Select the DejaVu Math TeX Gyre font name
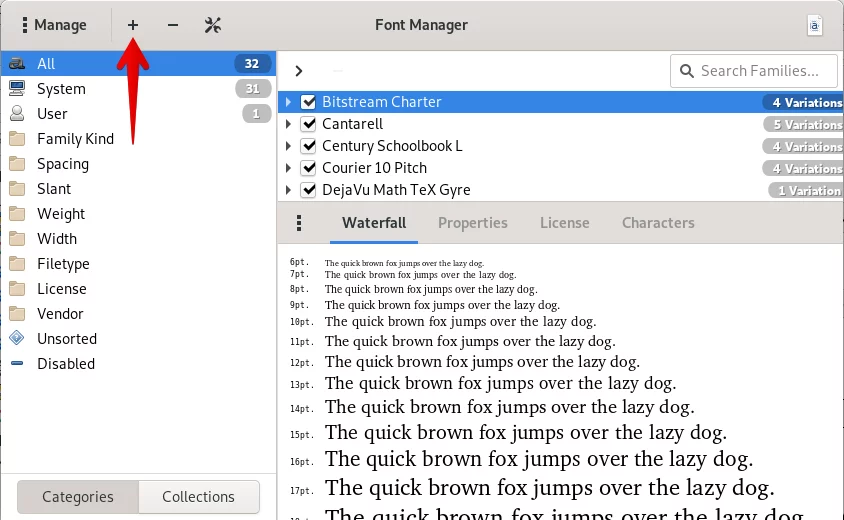Viewport: 844px width, 520px height. [x=396, y=190]
